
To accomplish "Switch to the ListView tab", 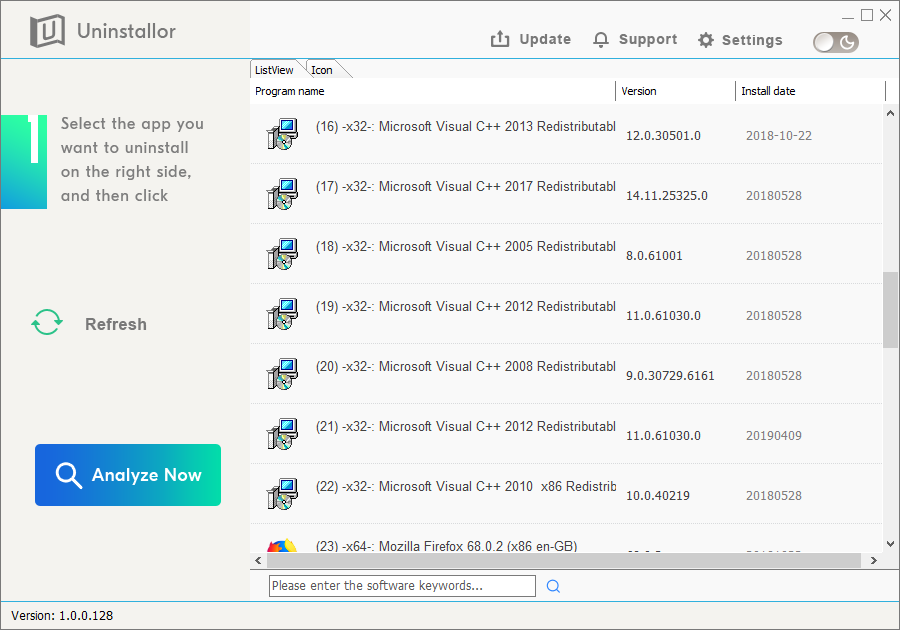I will point(274,70).
